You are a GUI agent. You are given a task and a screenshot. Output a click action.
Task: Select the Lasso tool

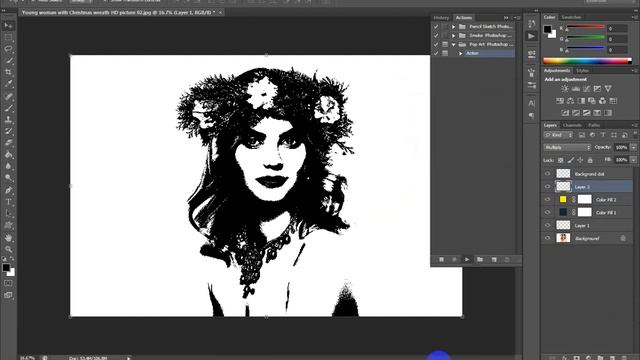[8, 49]
